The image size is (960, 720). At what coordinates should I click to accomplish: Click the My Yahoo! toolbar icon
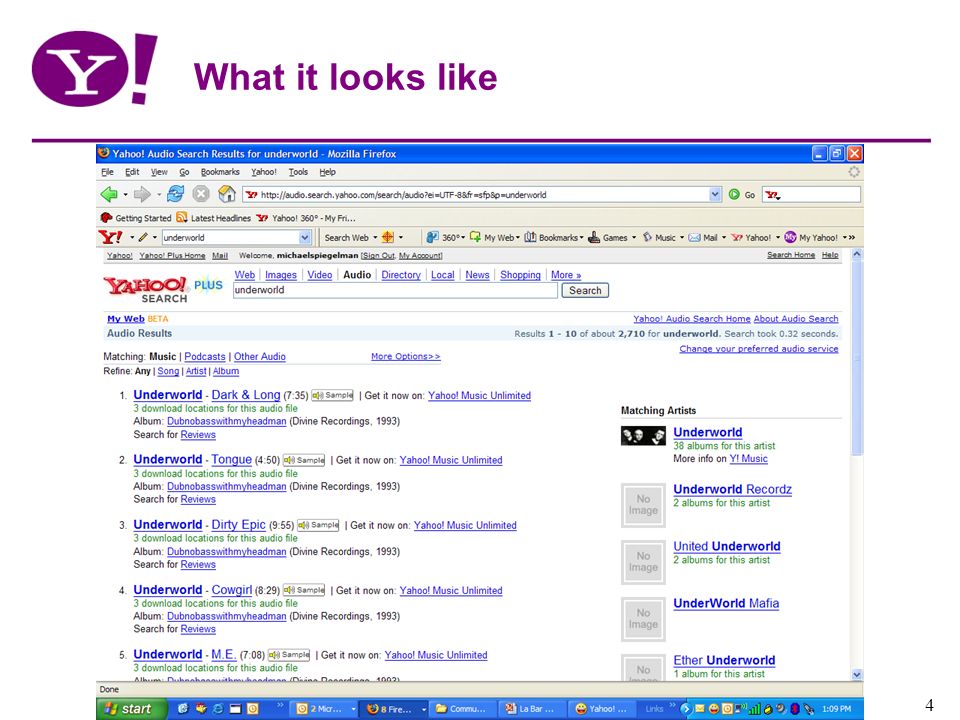coord(790,237)
